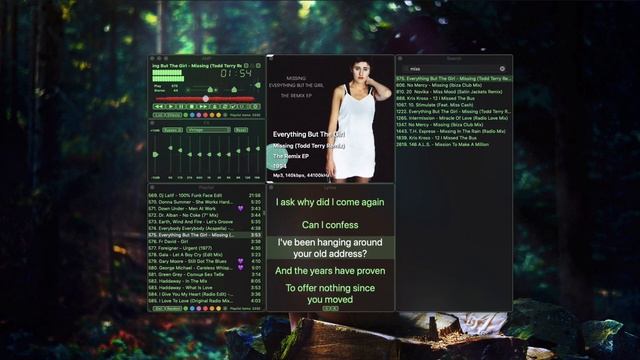Select search result 1443 T.H. Express

[x=454, y=131]
